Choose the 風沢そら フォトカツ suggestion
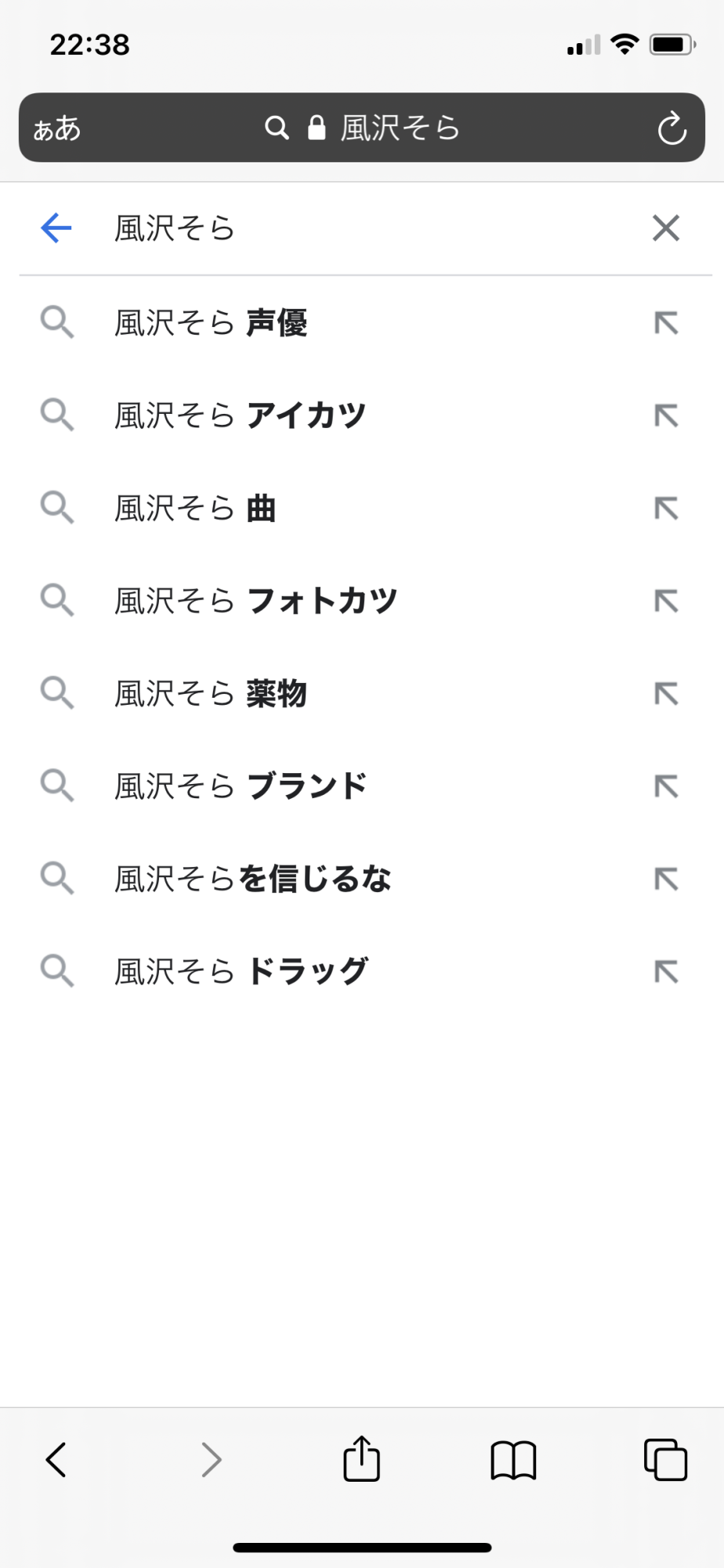The image size is (724, 1568). (x=255, y=601)
